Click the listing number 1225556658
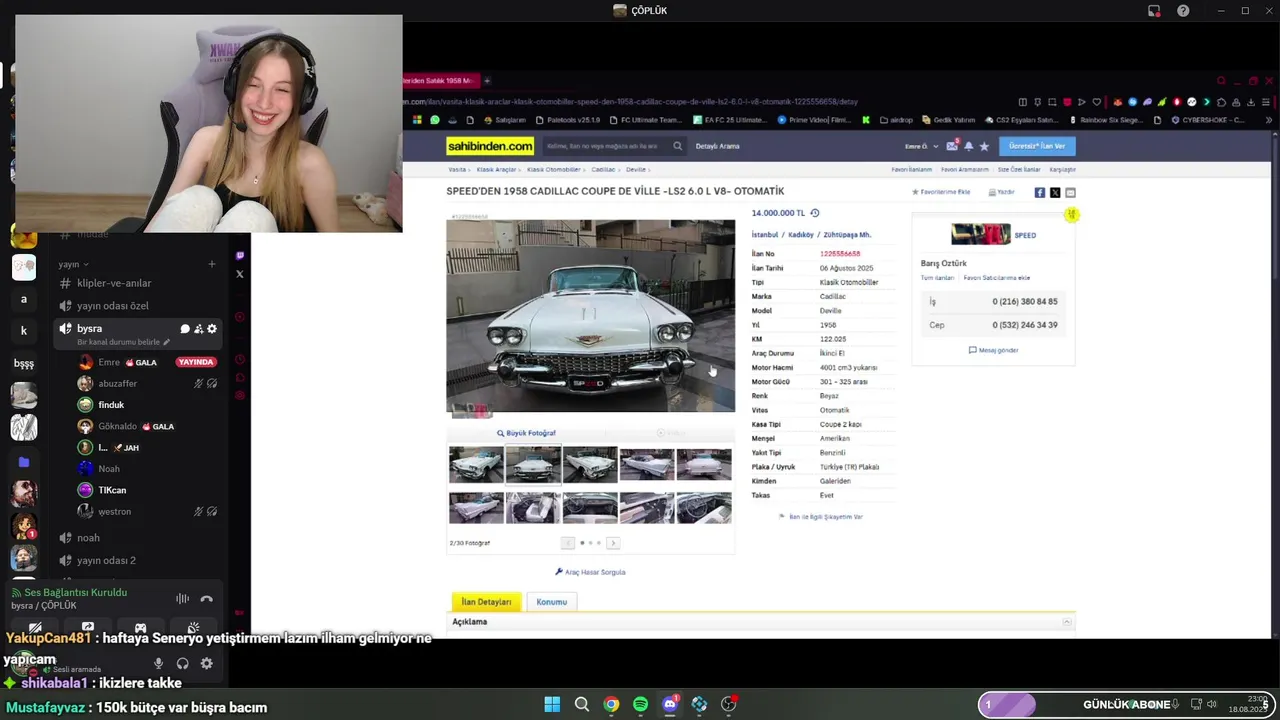This screenshot has width=1280, height=720. pos(840,254)
